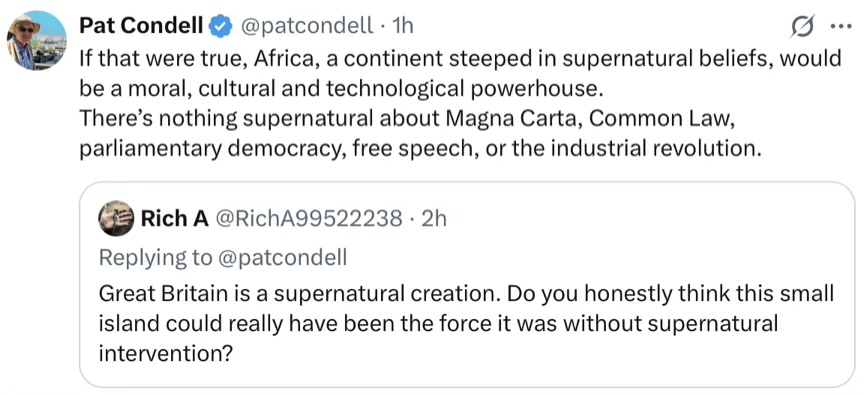Click the Rich A display name
This screenshot has width=864, height=395.
point(175,219)
